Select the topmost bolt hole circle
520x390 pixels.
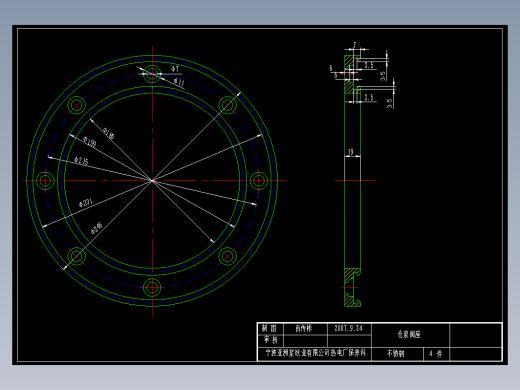coord(152,74)
